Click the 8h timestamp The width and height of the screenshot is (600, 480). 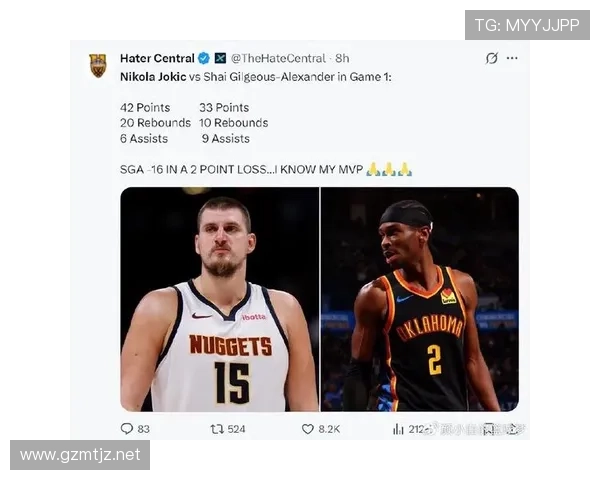[x=342, y=58]
